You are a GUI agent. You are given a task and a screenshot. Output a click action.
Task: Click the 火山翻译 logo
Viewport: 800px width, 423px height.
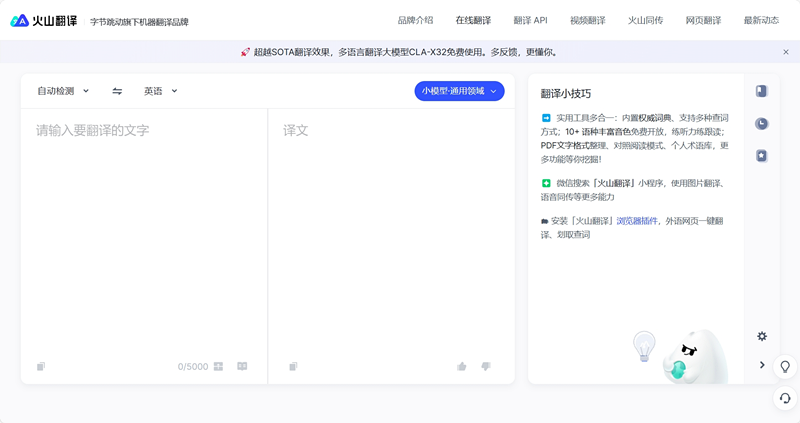(x=44, y=21)
